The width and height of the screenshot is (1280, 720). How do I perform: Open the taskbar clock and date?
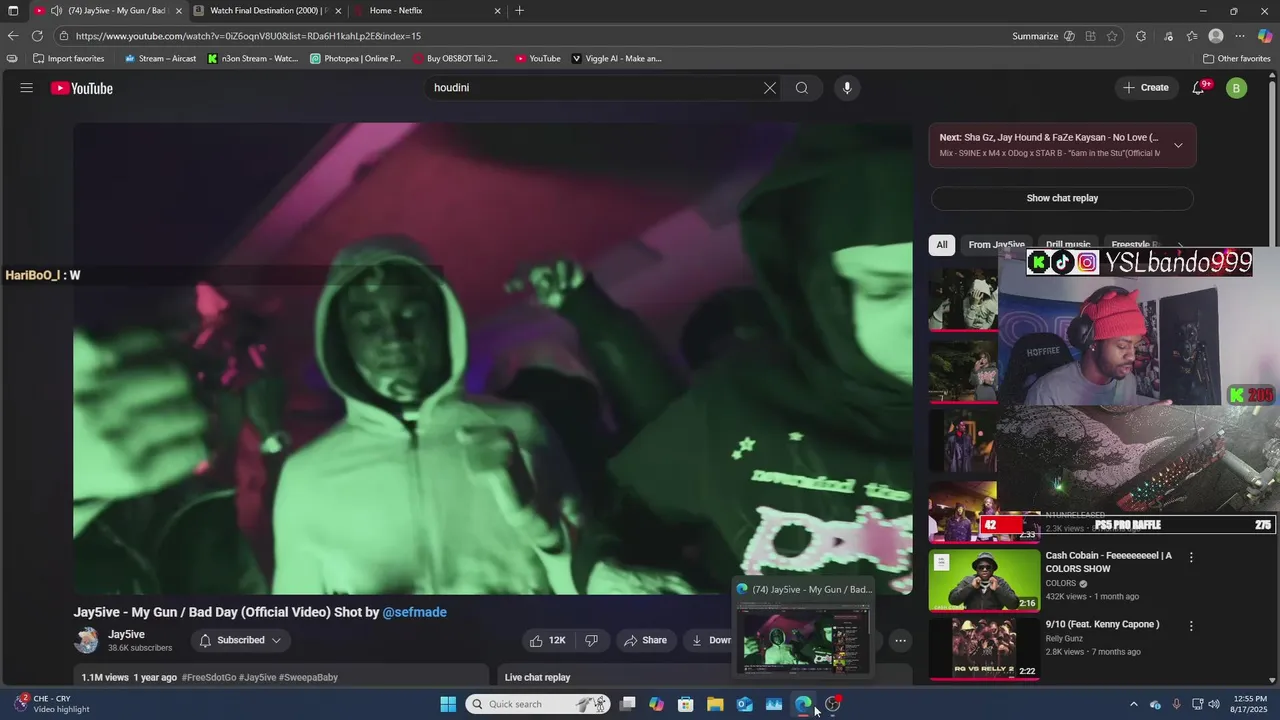tap(1250, 704)
